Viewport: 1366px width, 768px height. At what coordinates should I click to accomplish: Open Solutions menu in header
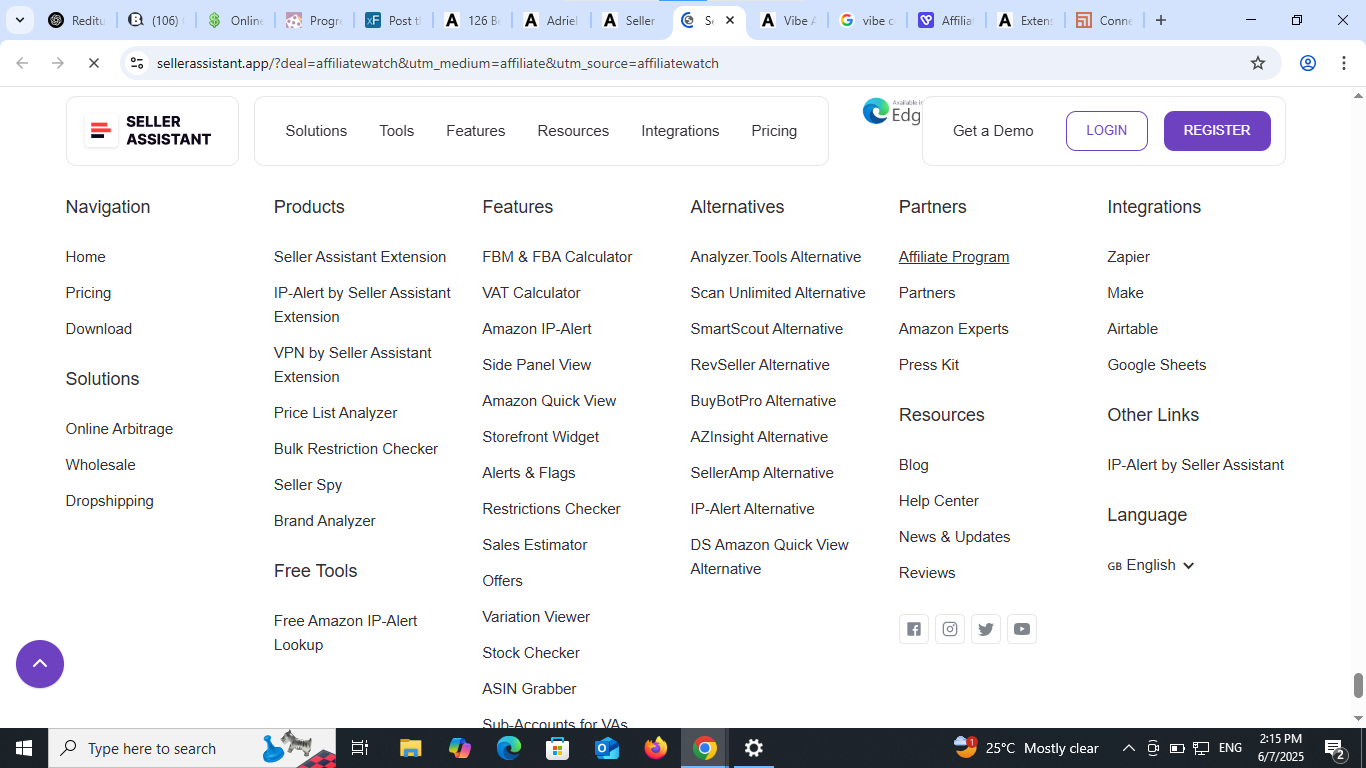[316, 131]
